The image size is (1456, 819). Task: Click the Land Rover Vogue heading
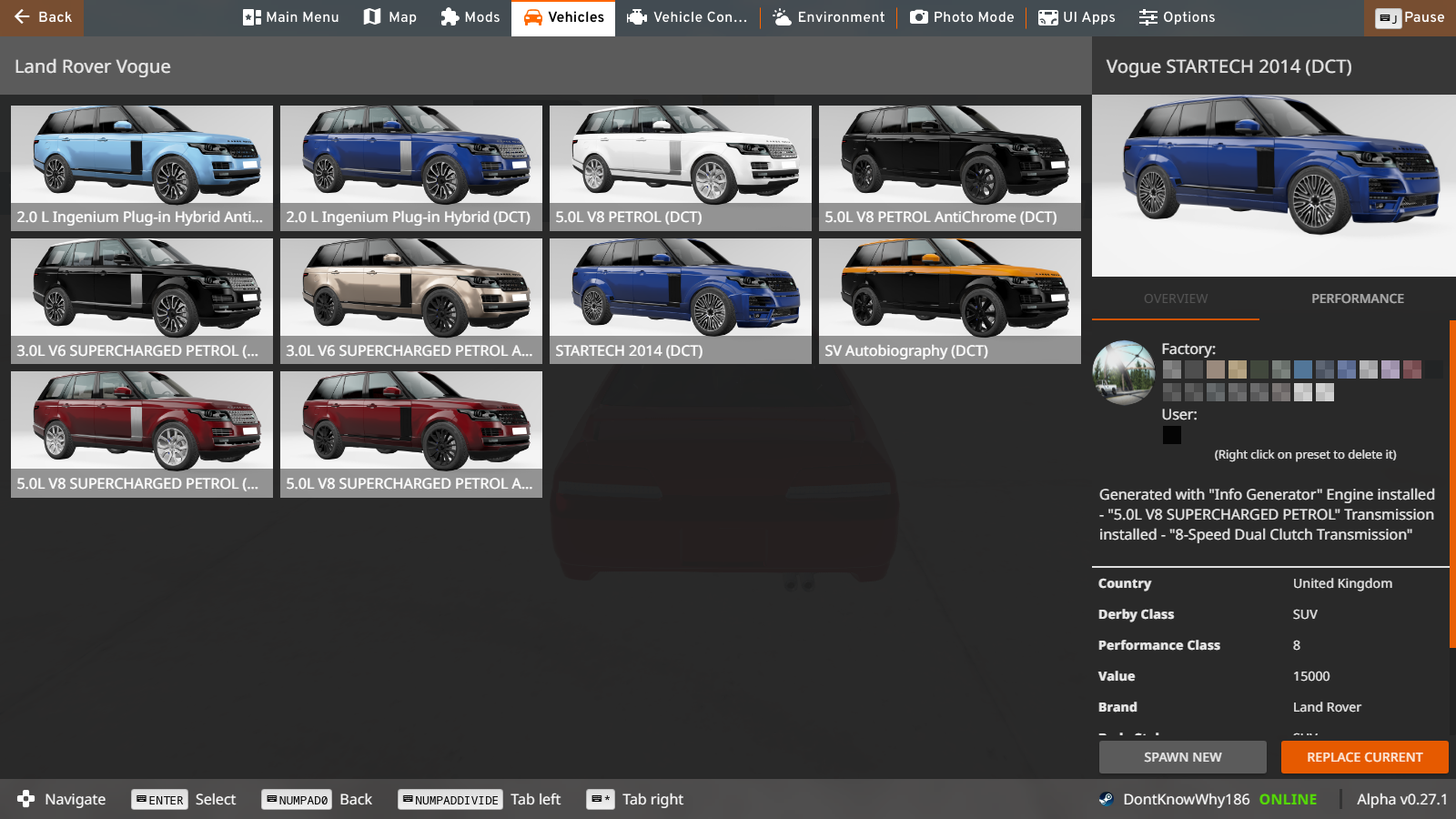click(x=93, y=66)
